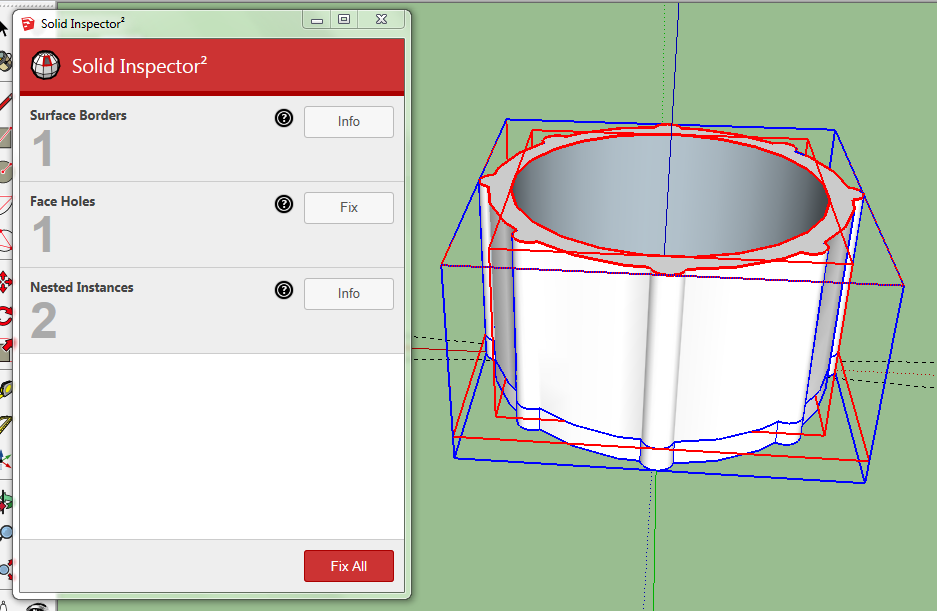
Task: Open the Face Holes help icon
Action: coord(284,204)
